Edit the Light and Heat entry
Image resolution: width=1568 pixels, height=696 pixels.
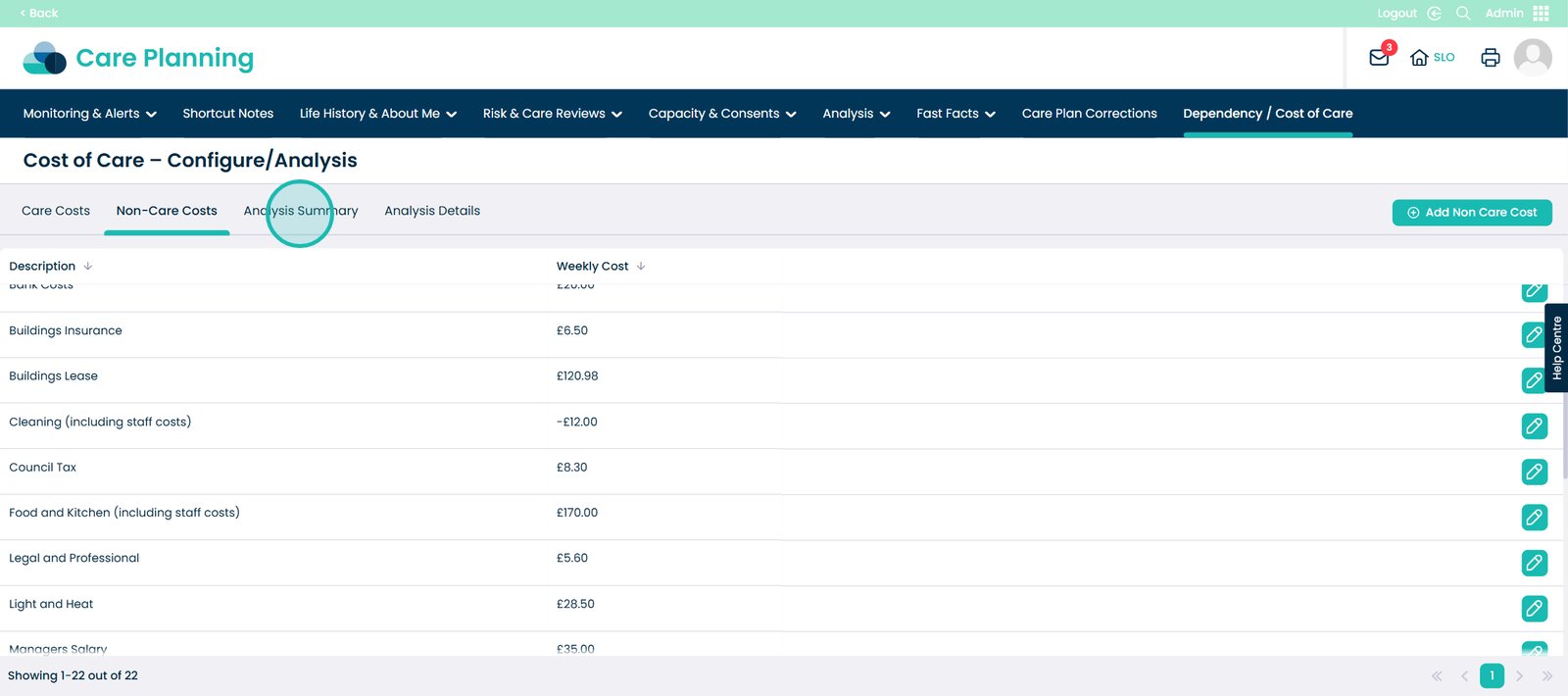pos(1534,608)
